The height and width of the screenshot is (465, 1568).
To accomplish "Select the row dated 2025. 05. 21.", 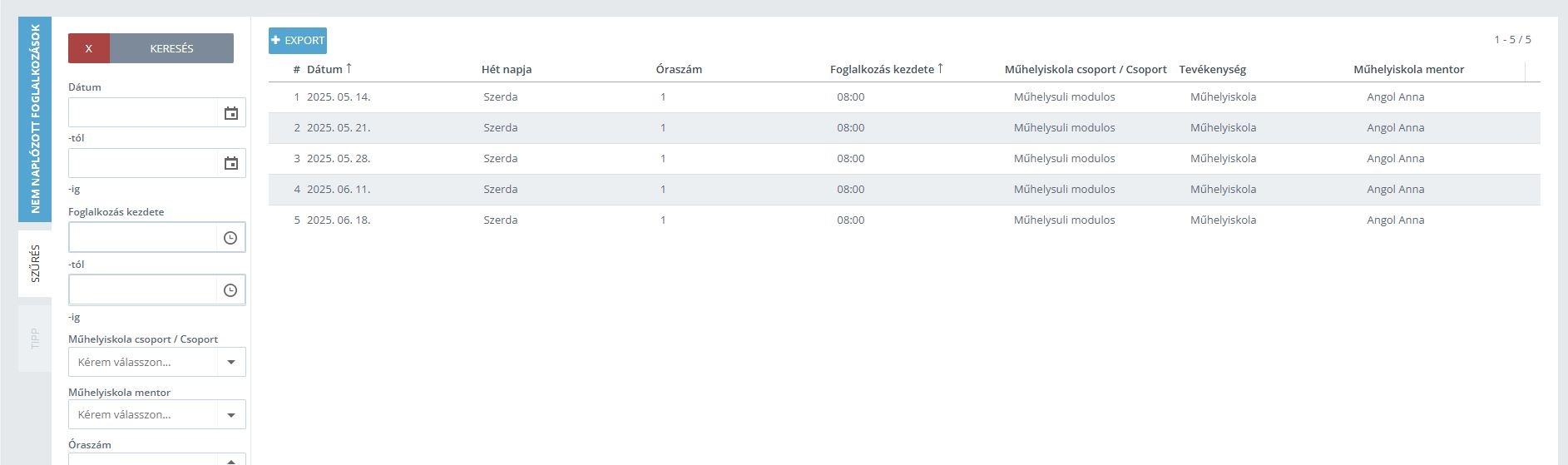I will pyautogui.click(x=904, y=128).
